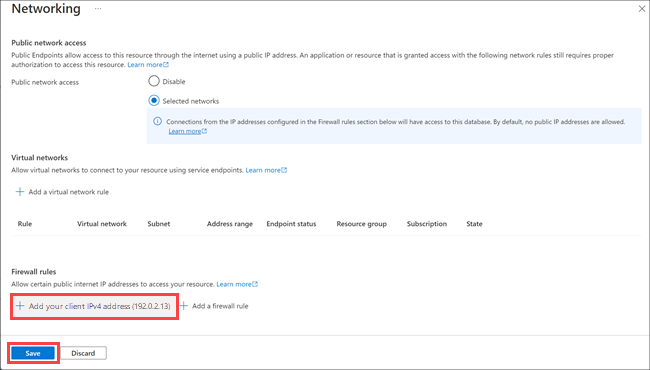Click the Virtual networks section heading
650x370 pixels.
click(x=39, y=157)
